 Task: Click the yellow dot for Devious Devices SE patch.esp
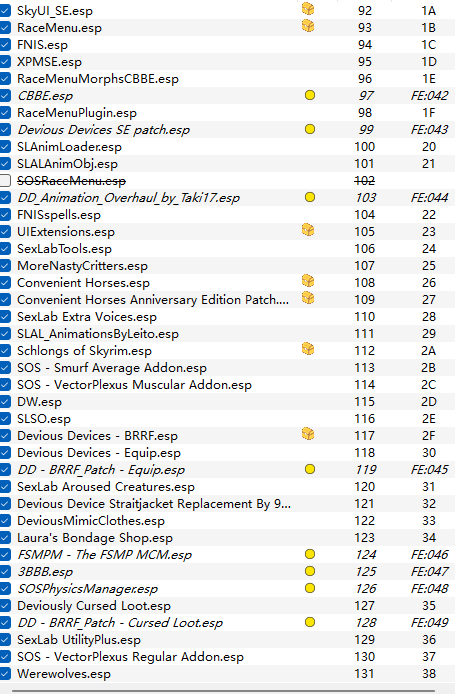pyautogui.click(x=310, y=129)
